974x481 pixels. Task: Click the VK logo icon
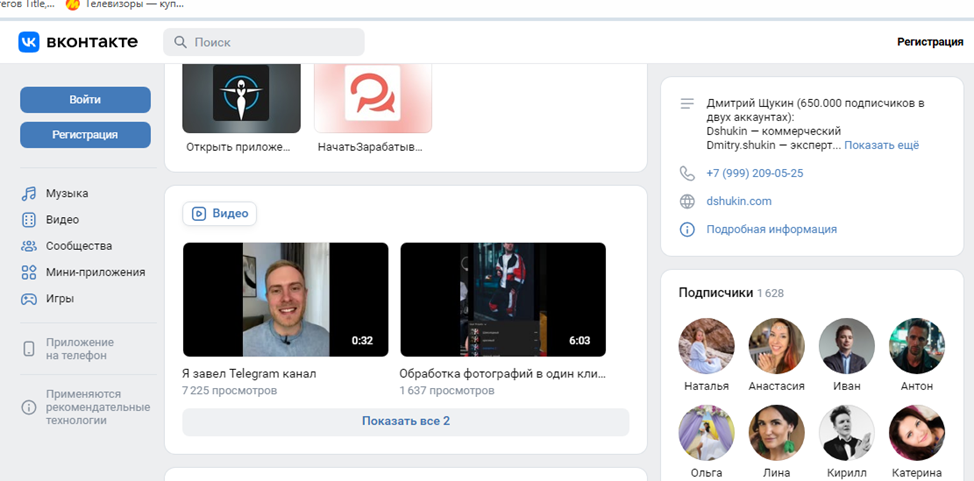pos(29,42)
